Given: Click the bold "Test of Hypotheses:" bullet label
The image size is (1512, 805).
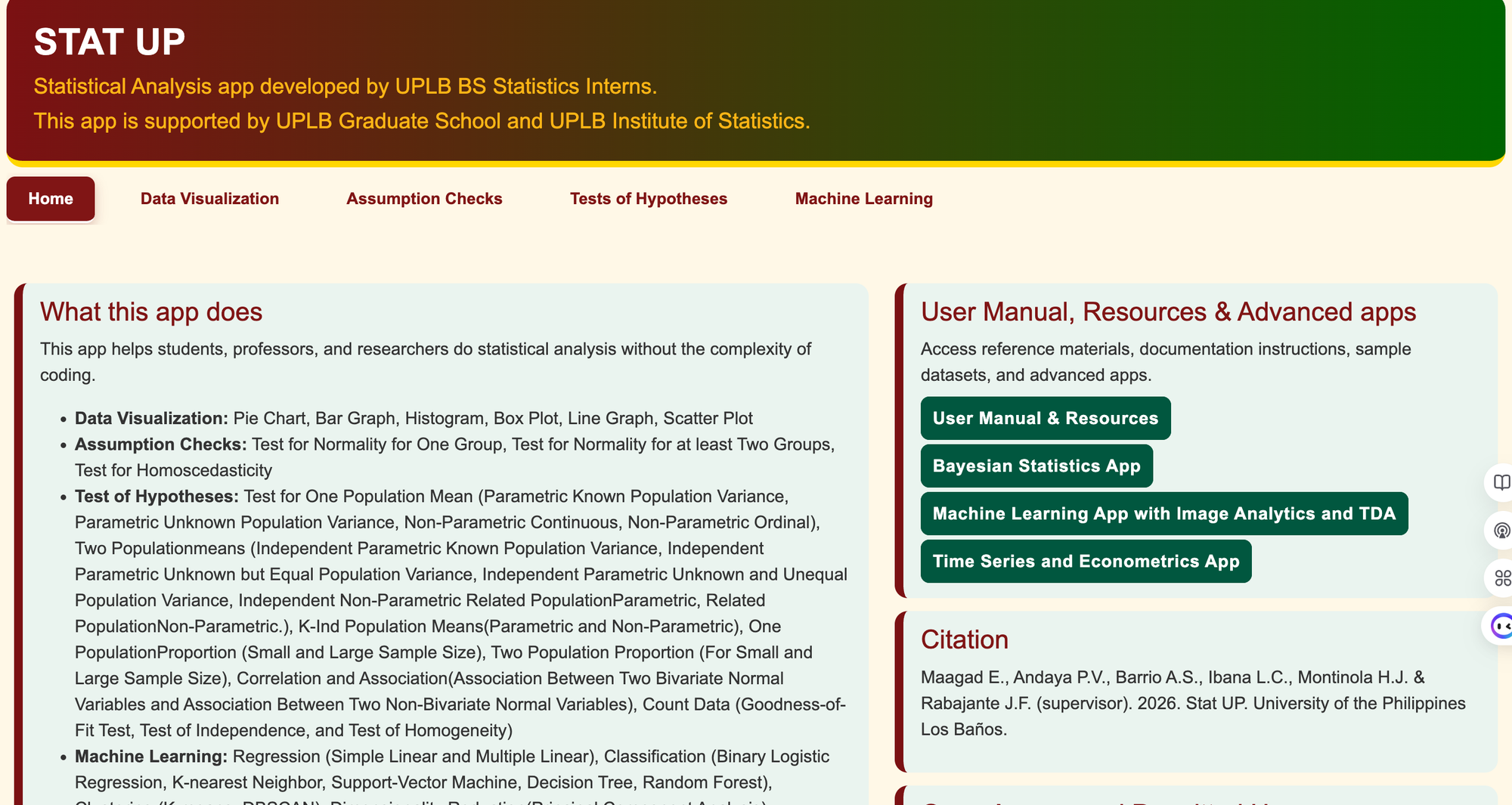Looking at the screenshot, I should (x=156, y=497).
